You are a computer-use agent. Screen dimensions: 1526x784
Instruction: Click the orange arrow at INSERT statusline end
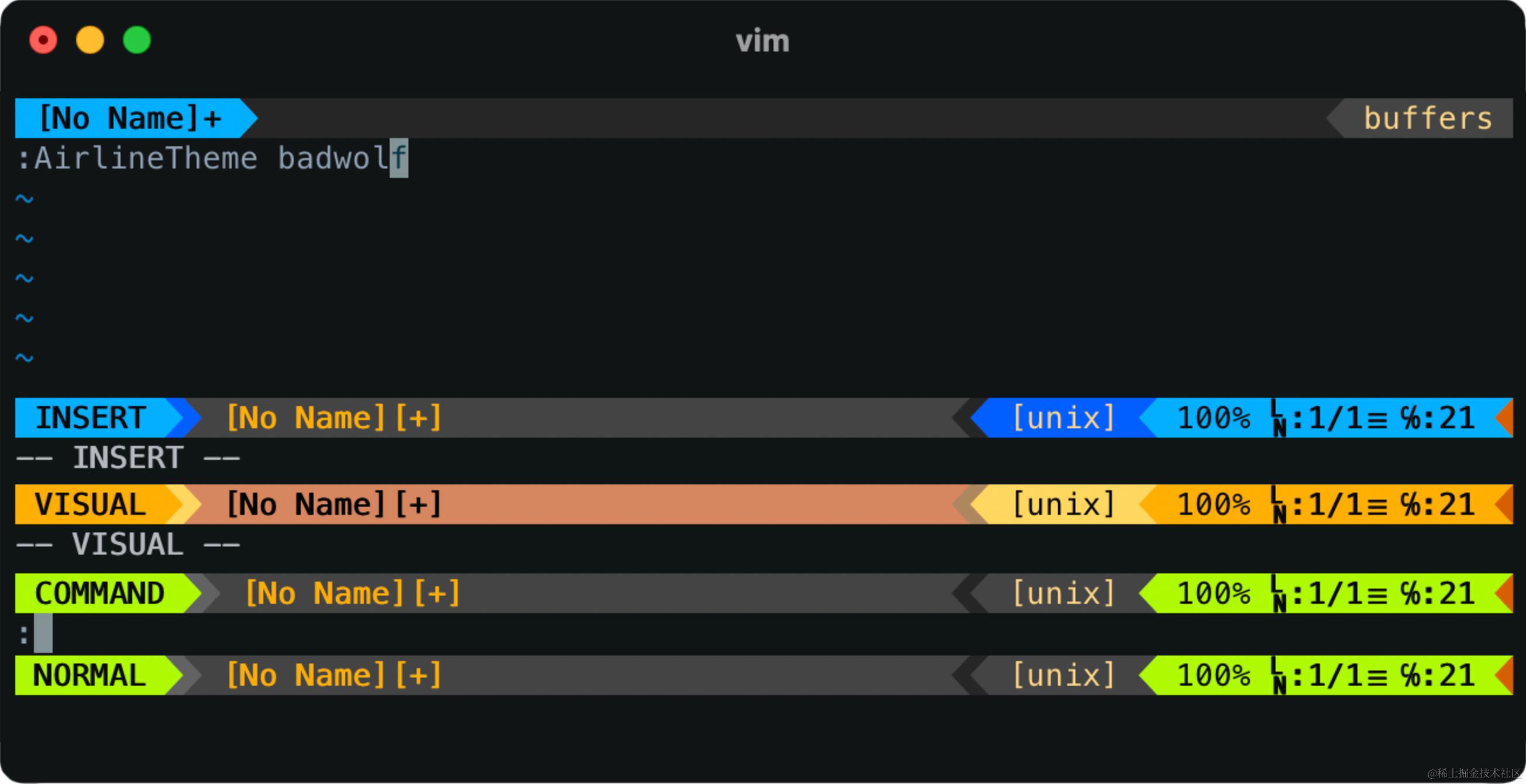pyautogui.click(x=1506, y=418)
